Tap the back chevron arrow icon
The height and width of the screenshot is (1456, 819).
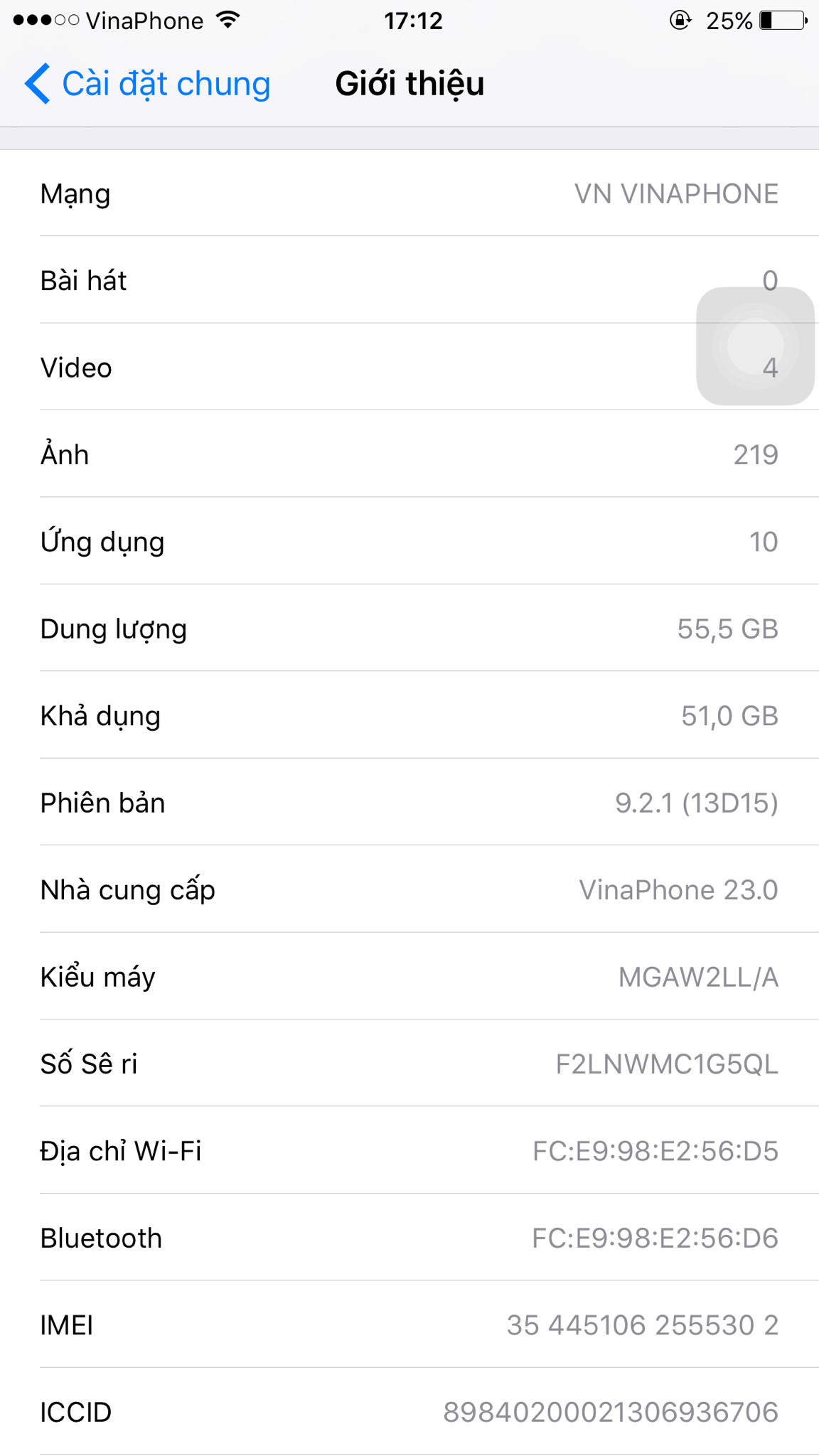(x=38, y=84)
